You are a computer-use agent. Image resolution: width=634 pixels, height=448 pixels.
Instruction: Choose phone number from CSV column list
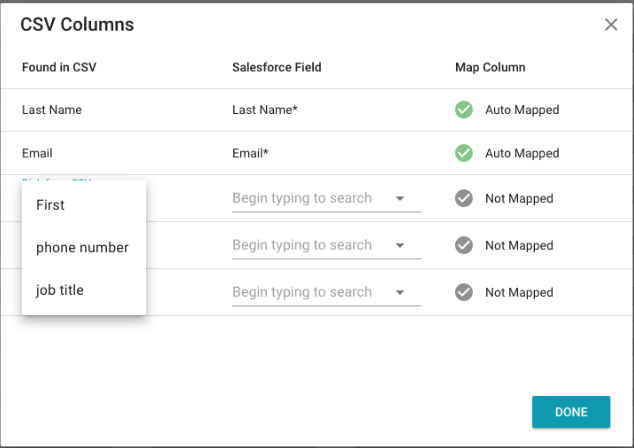coord(84,247)
